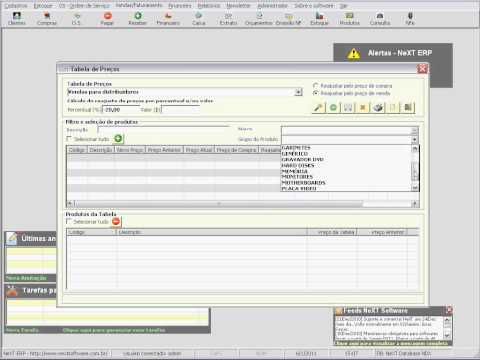Click the product grid horizontal scrollbar

219,203
